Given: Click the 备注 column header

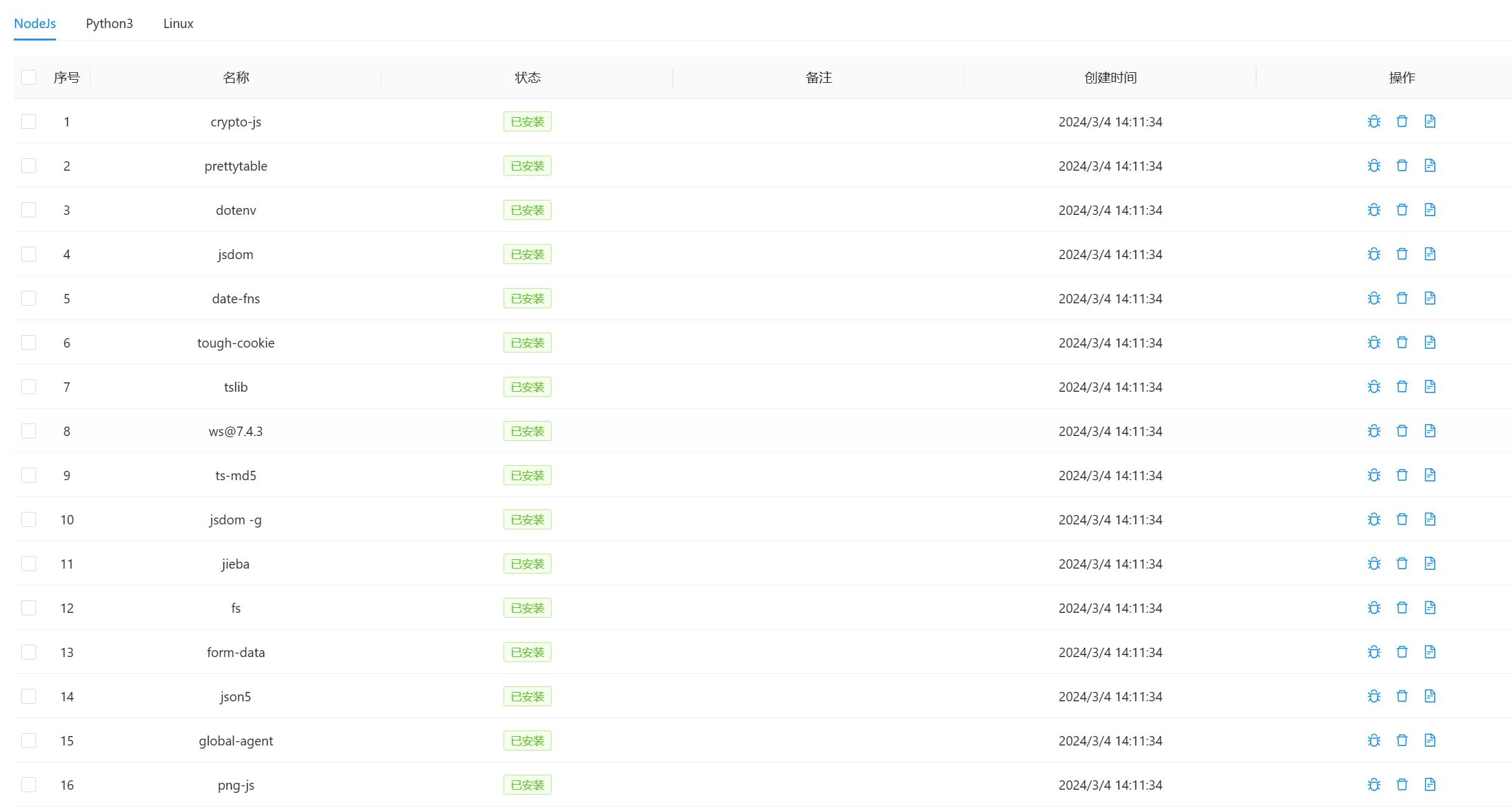Looking at the screenshot, I should pyautogui.click(x=819, y=77).
